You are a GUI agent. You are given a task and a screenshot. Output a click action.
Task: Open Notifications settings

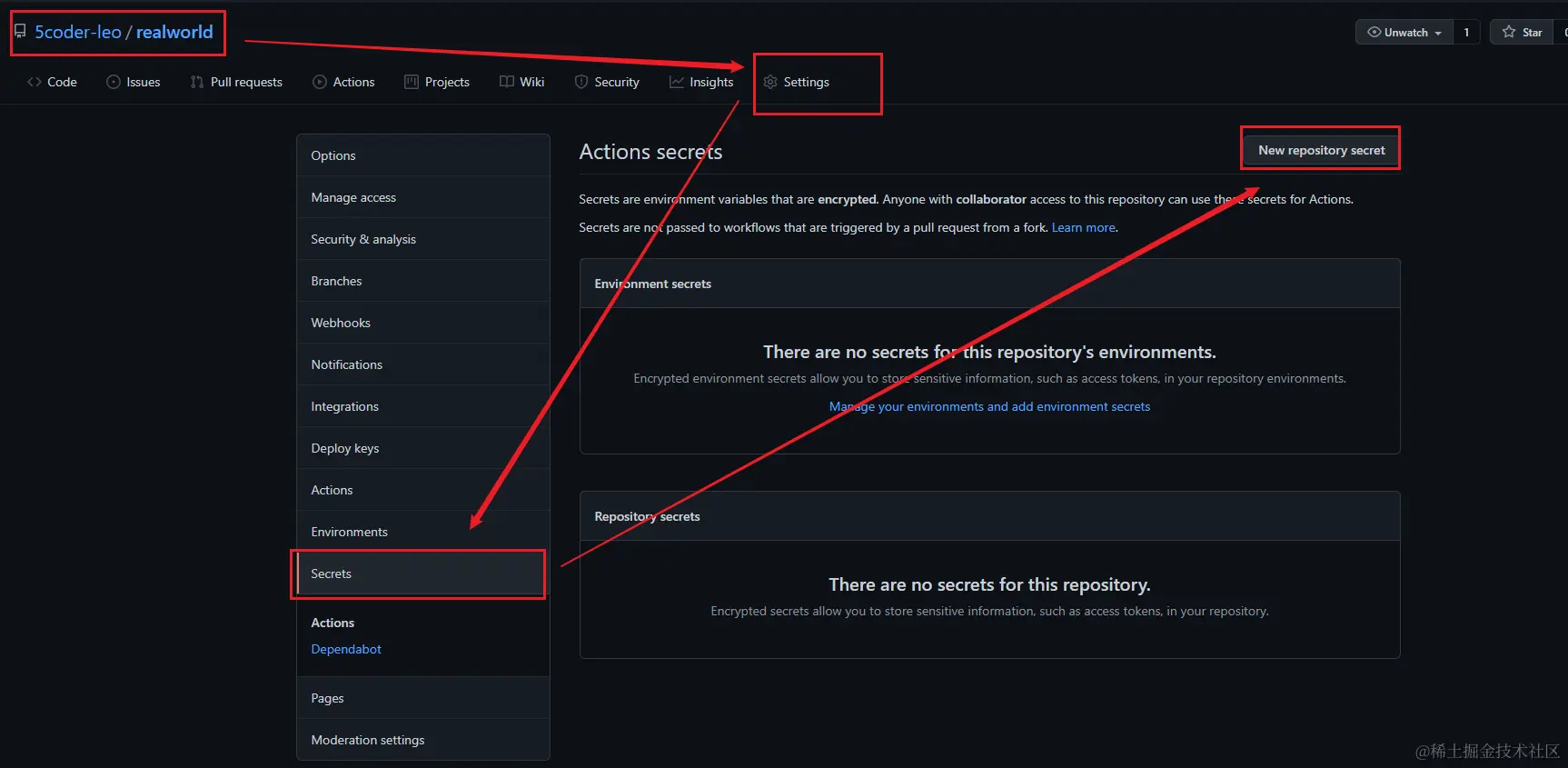tap(423, 364)
